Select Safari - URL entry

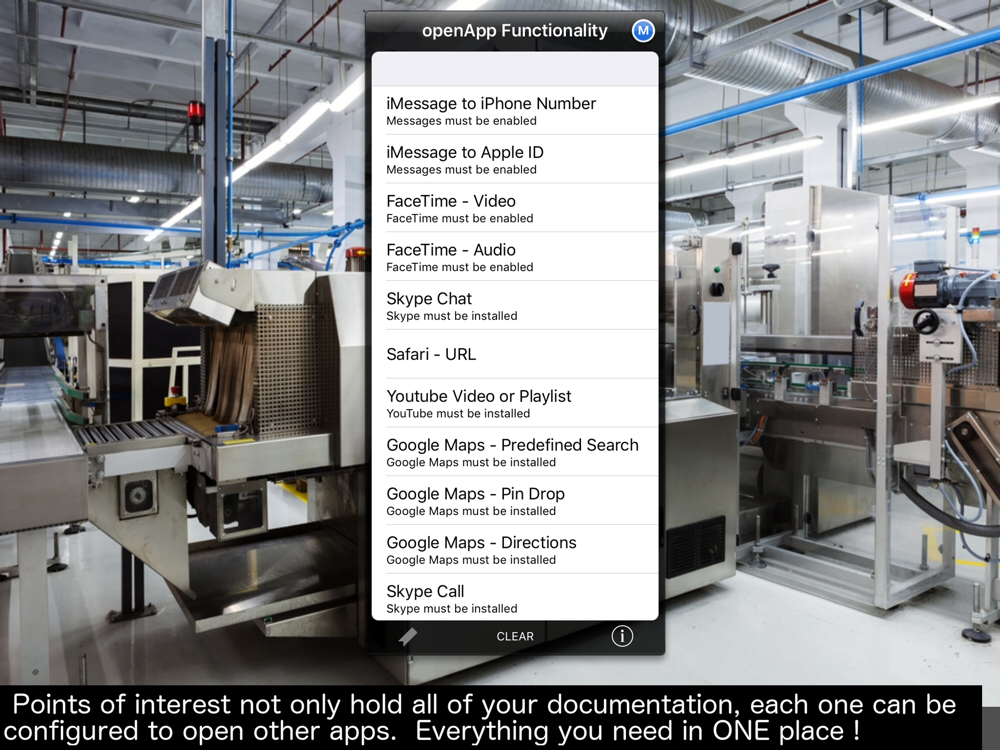pyautogui.click(x=515, y=355)
